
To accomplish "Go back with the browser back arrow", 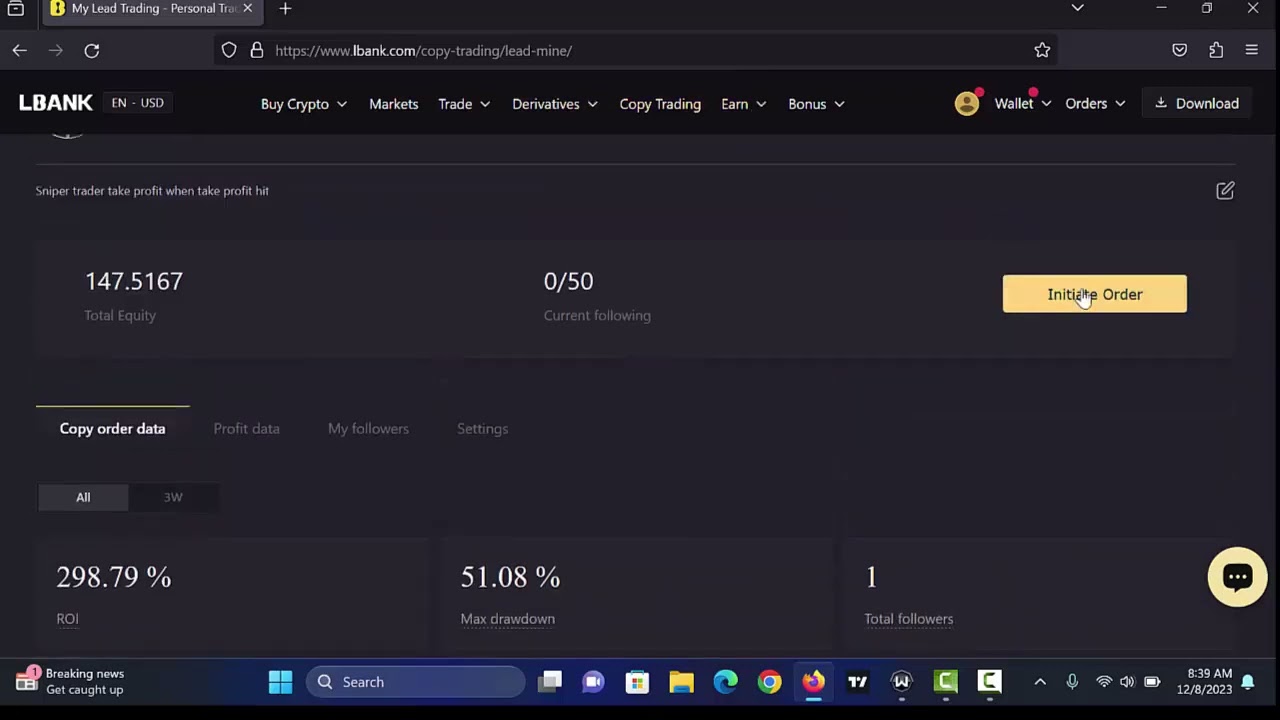I will click(20, 50).
